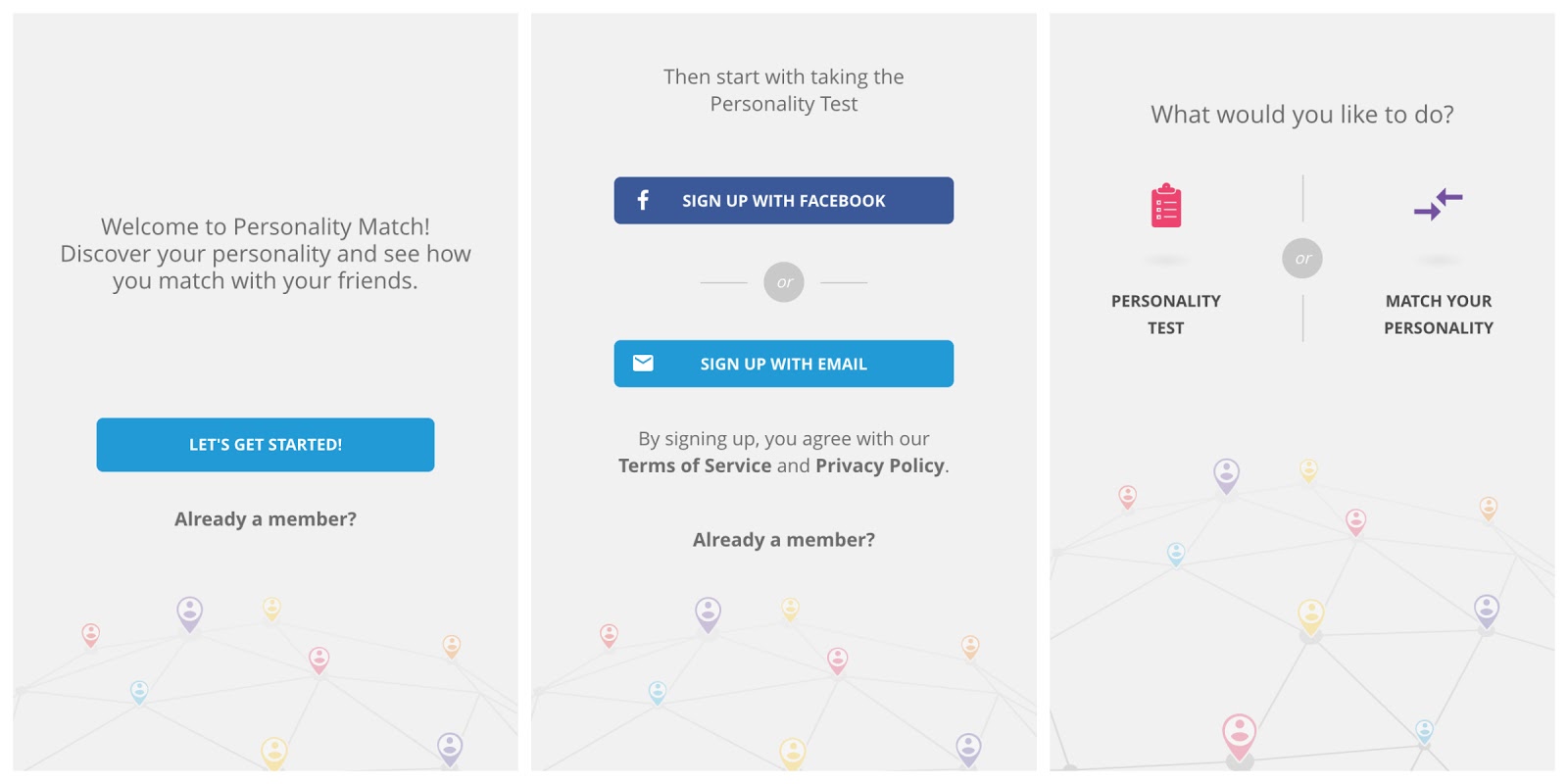Click the 'Then start with taking the Personality Test' heading
The width and height of the screenshot is (1568, 784).
pyautogui.click(x=784, y=90)
